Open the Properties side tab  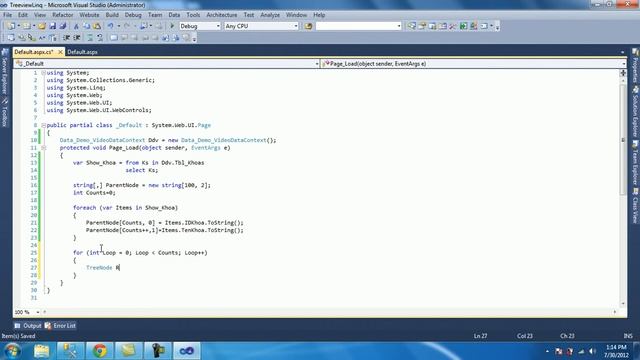coord(635,65)
